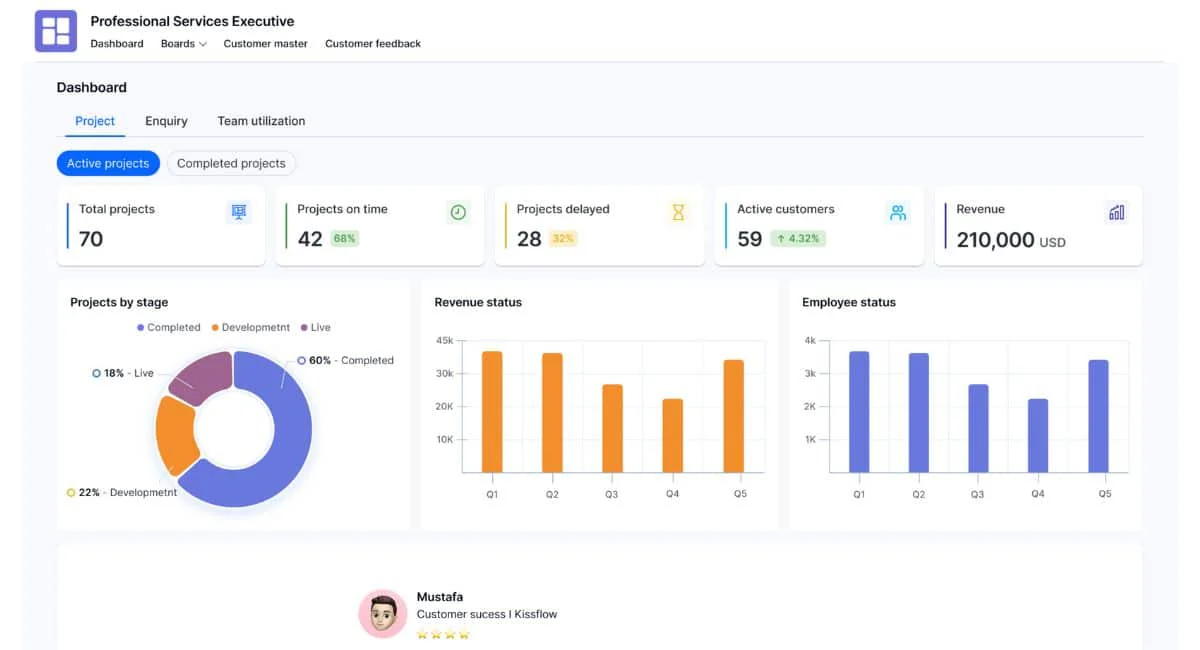
Task: Go to Dashboard in top navigation
Action: [117, 44]
